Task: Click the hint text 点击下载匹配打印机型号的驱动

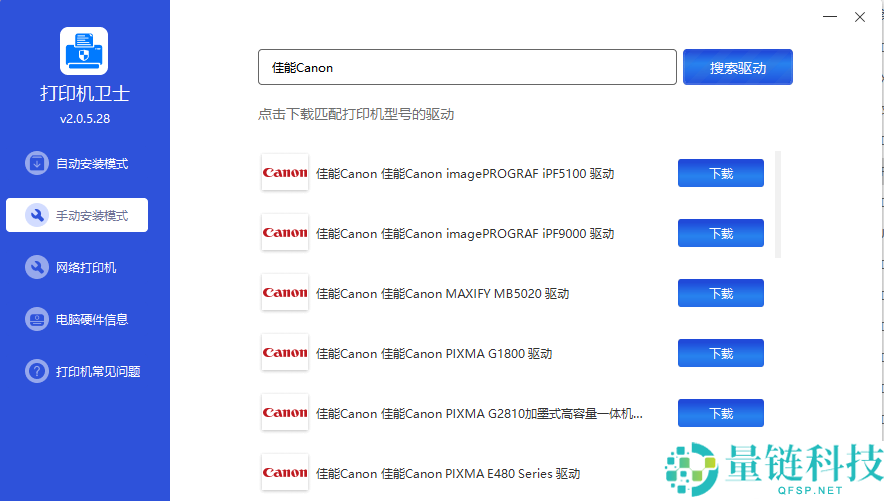Action: [356, 114]
